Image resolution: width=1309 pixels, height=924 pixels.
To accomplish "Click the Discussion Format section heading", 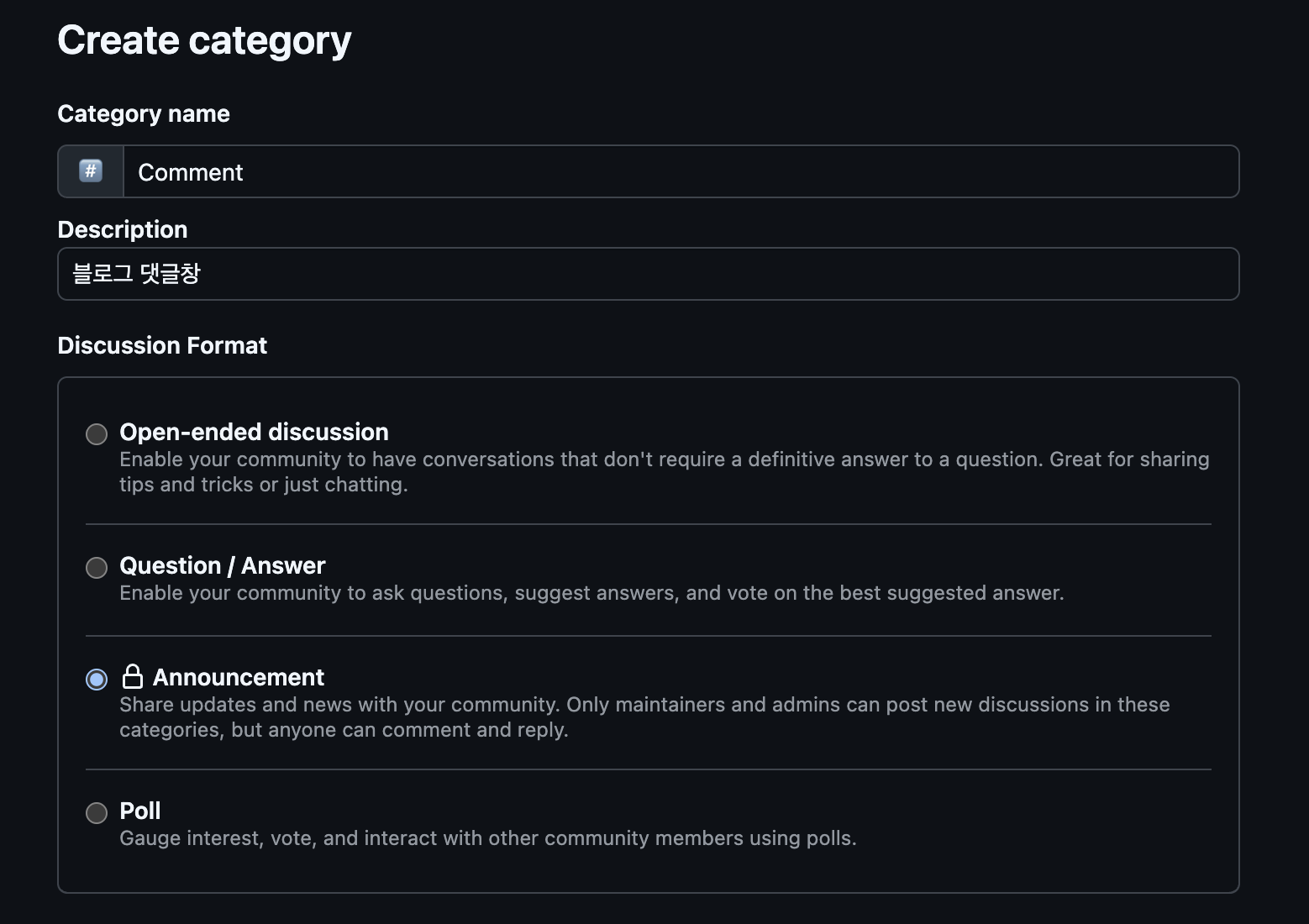I will tap(162, 345).
